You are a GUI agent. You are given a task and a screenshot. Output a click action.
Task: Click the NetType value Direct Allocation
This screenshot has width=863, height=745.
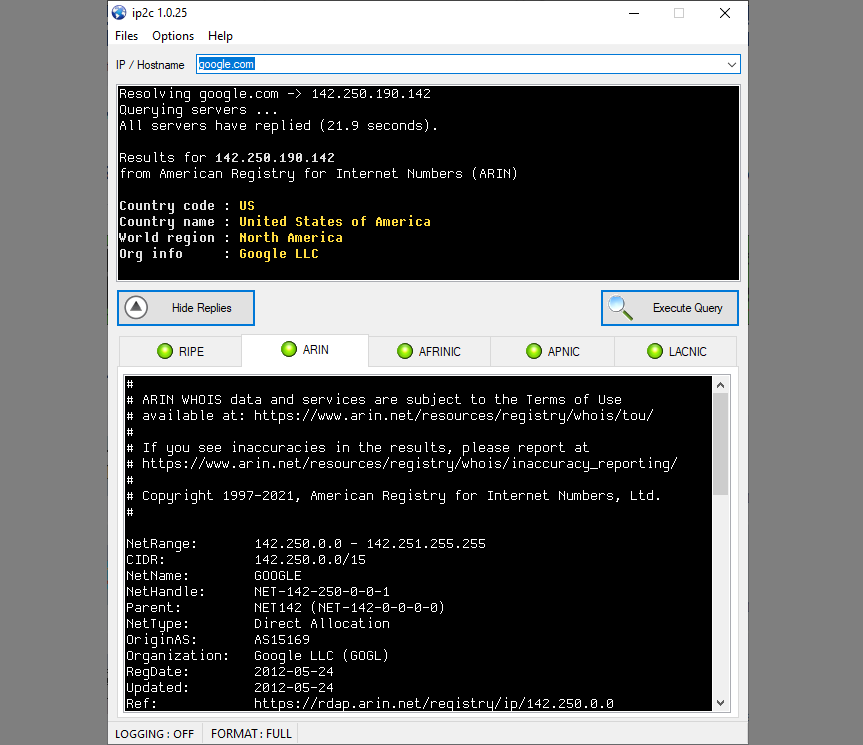[x=322, y=623]
